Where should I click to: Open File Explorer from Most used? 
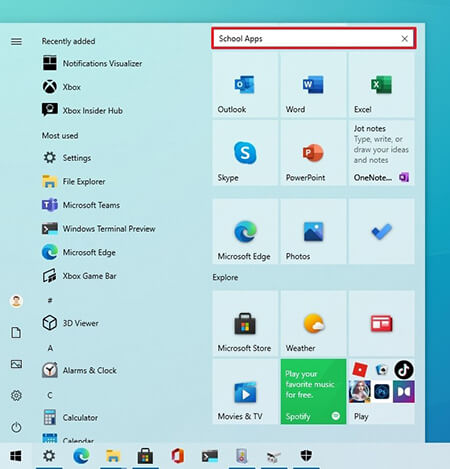74,181
